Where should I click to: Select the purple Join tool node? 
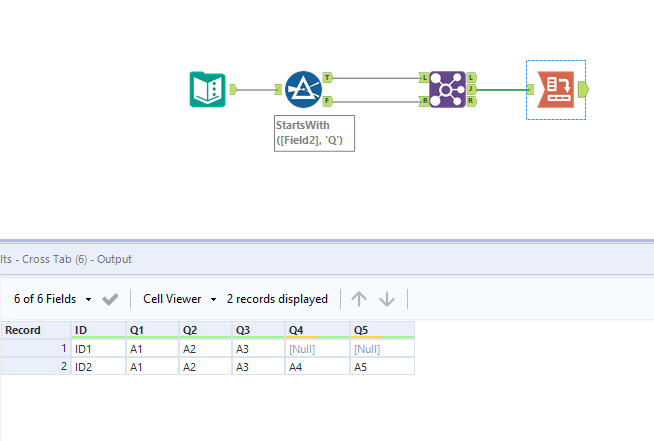pyautogui.click(x=447, y=89)
